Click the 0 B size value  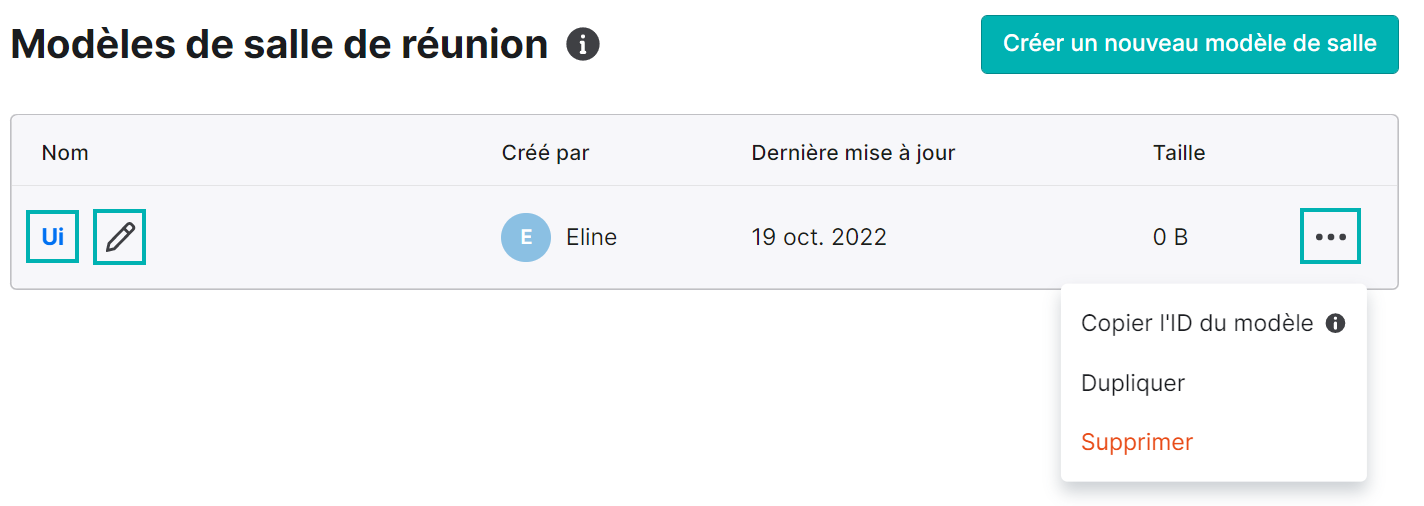(1170, 237)
